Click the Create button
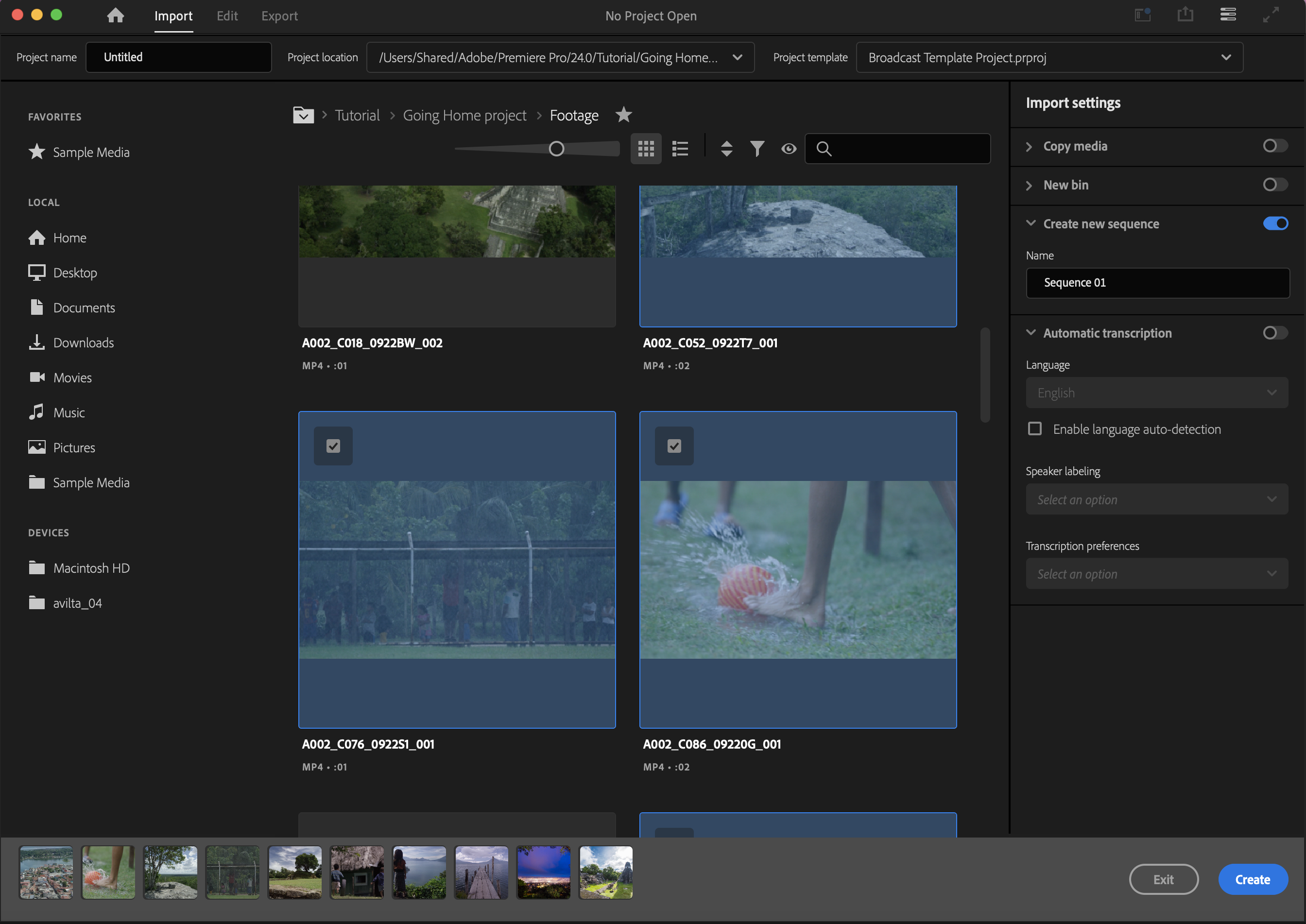The width and height of the screenshot is (1306, 924). 1252,879
